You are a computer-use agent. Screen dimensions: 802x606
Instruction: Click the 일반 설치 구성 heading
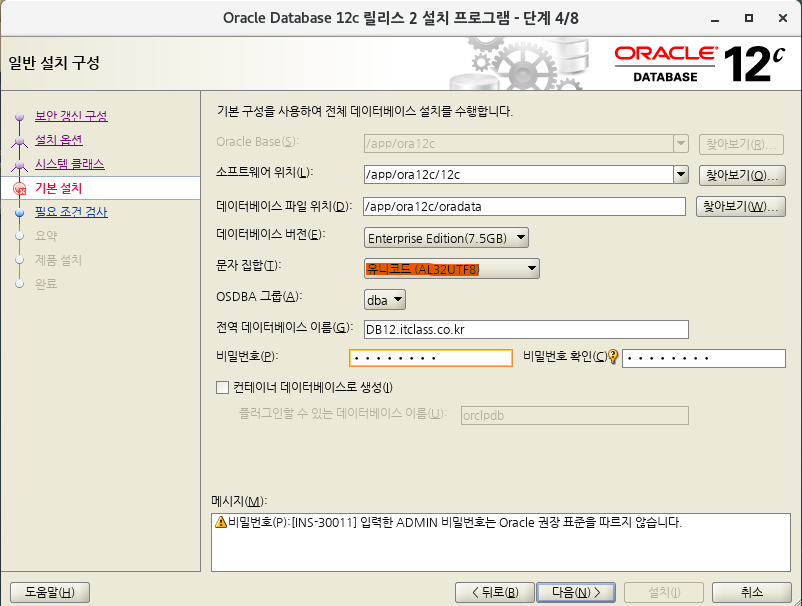pos(54,63)
